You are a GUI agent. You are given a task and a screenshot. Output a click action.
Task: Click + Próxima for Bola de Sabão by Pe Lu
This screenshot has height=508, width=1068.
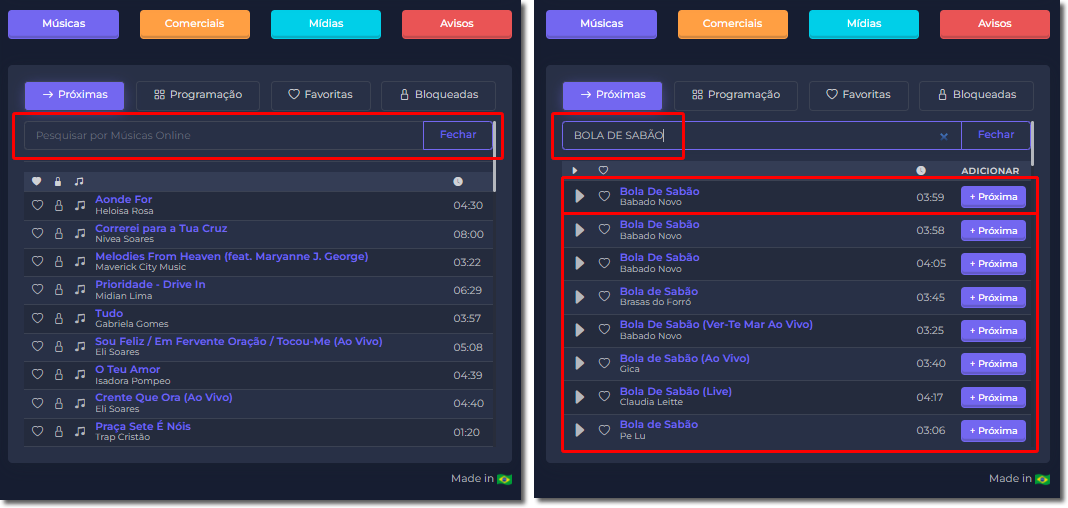993,431
